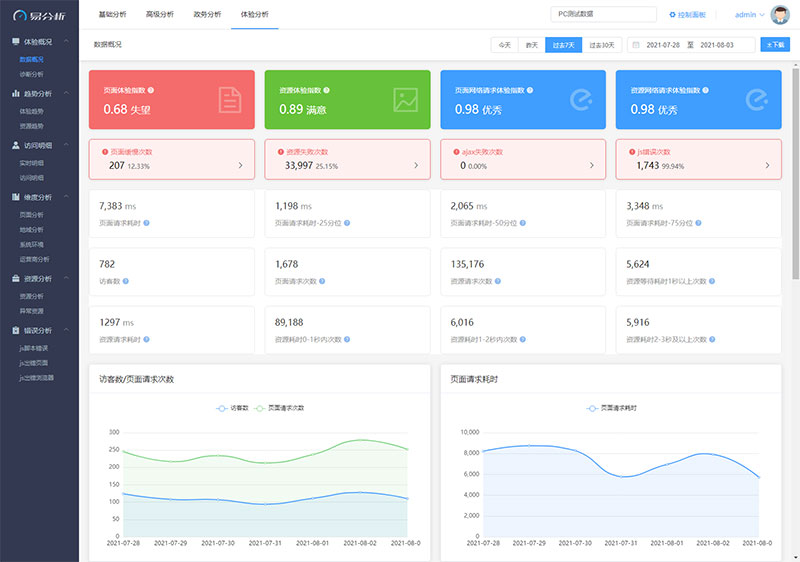Click the admin user avatar
800x562 pixels.
780,15
